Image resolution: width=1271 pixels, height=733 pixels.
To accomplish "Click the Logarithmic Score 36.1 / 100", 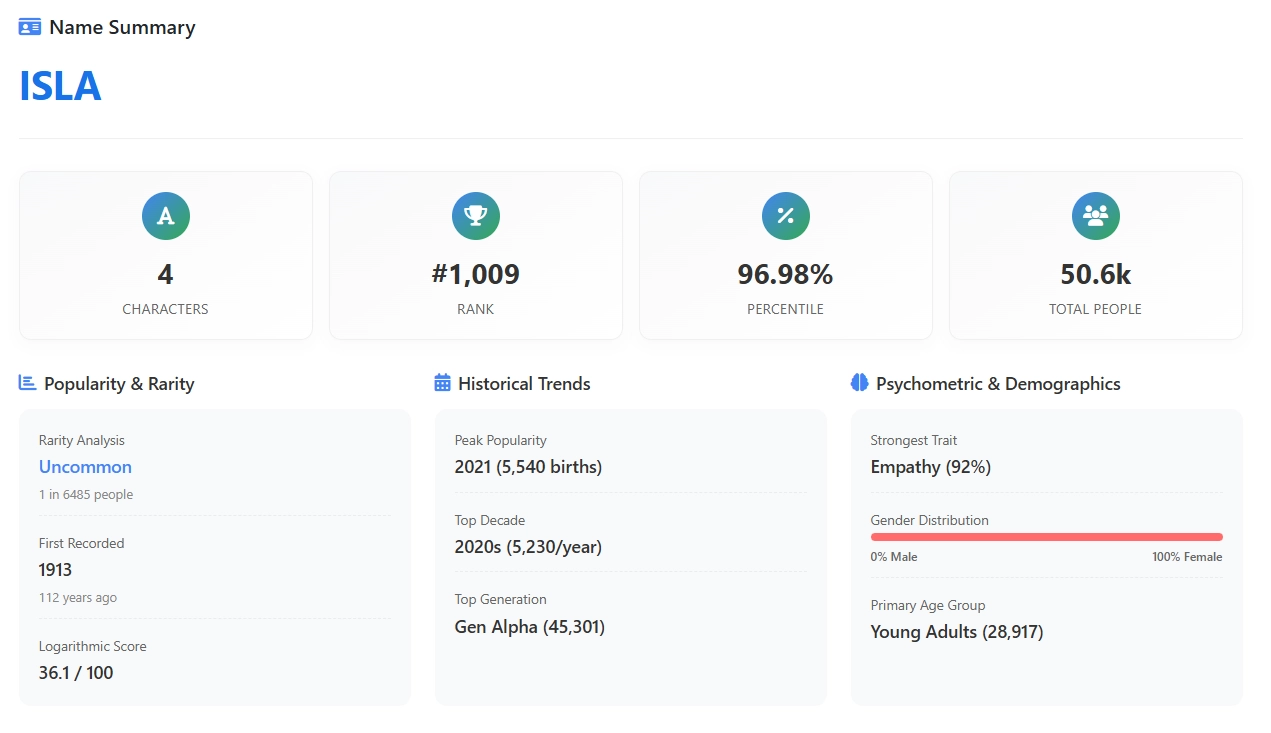I will 76,673.
